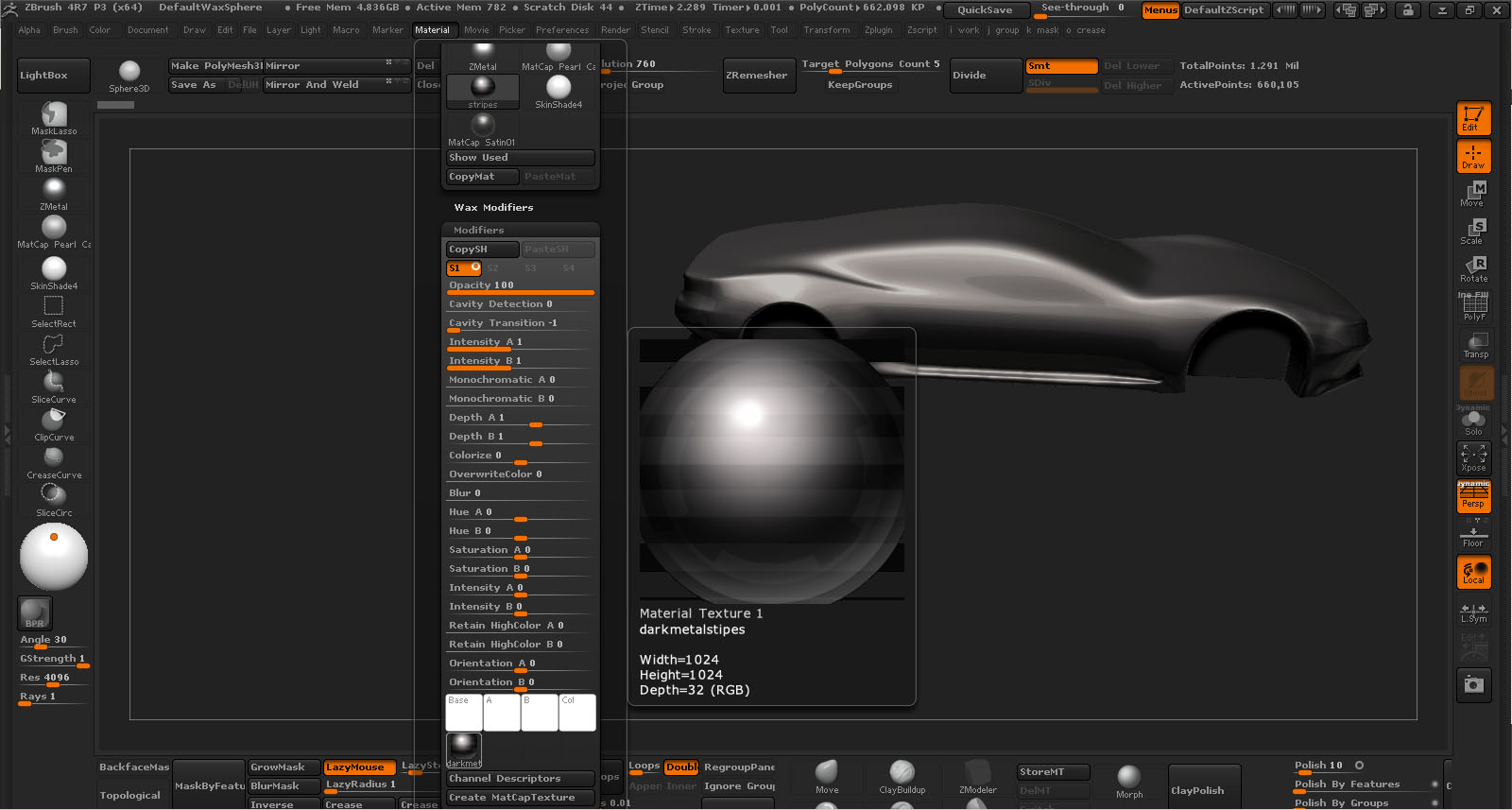This screenshot has width=1512, height=810.
Task: Click the CopyMat button
Action: pos(482,177)
